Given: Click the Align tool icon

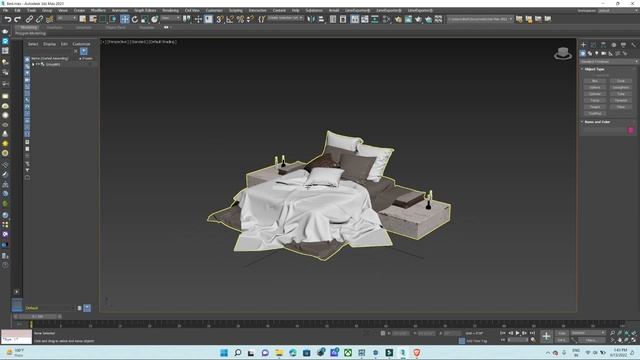Looking at the screenshot, I should coord(321,19).
